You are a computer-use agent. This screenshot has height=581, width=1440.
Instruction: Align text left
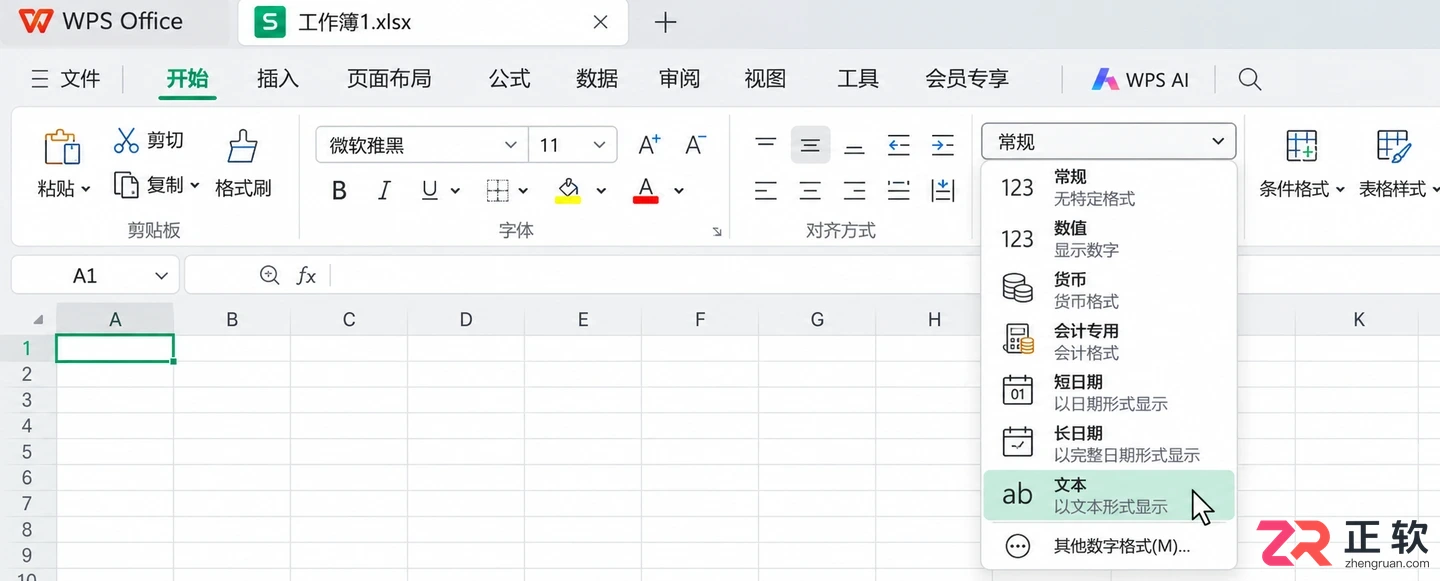(x=766, y=190)
